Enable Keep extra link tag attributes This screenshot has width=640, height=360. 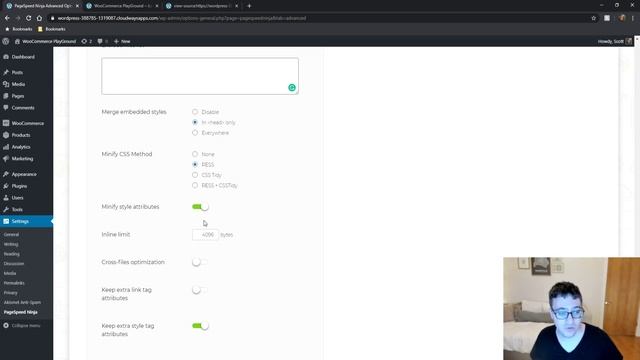(200, 290)
